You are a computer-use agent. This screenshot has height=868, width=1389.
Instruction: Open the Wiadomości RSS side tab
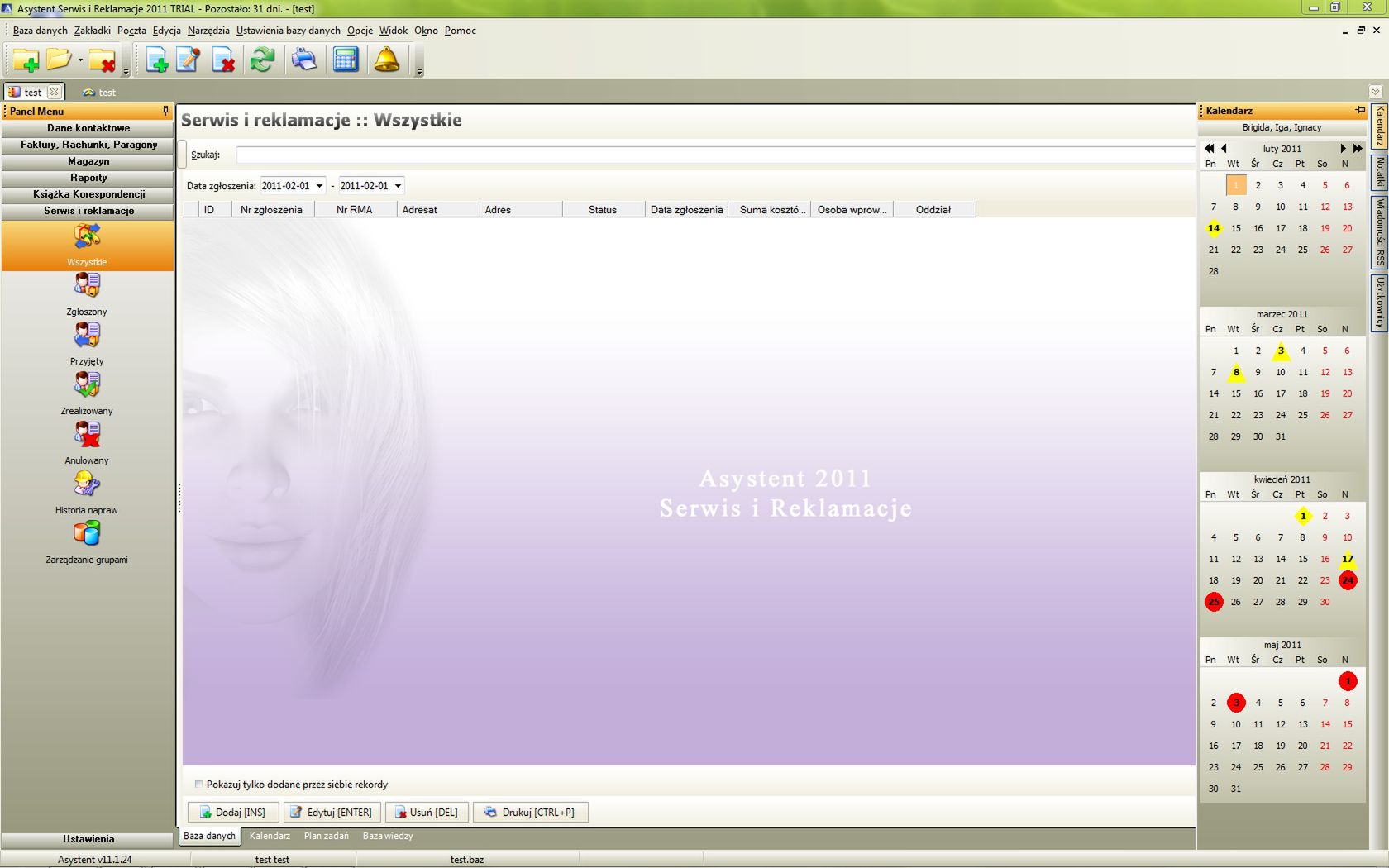(1379, 231)
